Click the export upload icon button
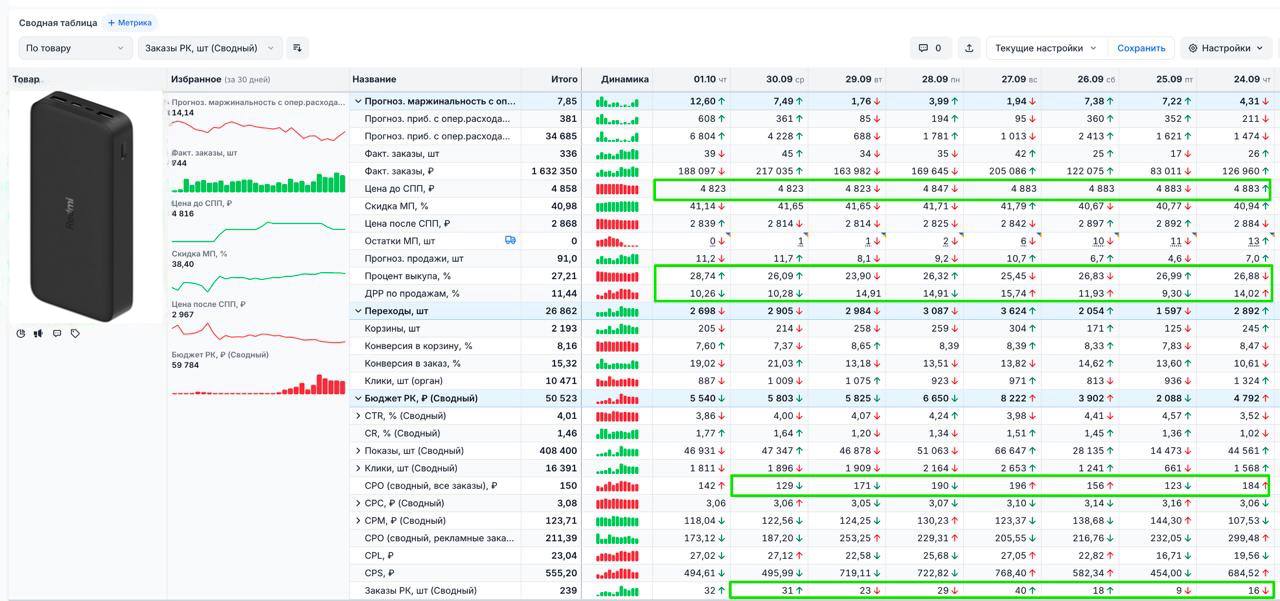 coord(969,48)
